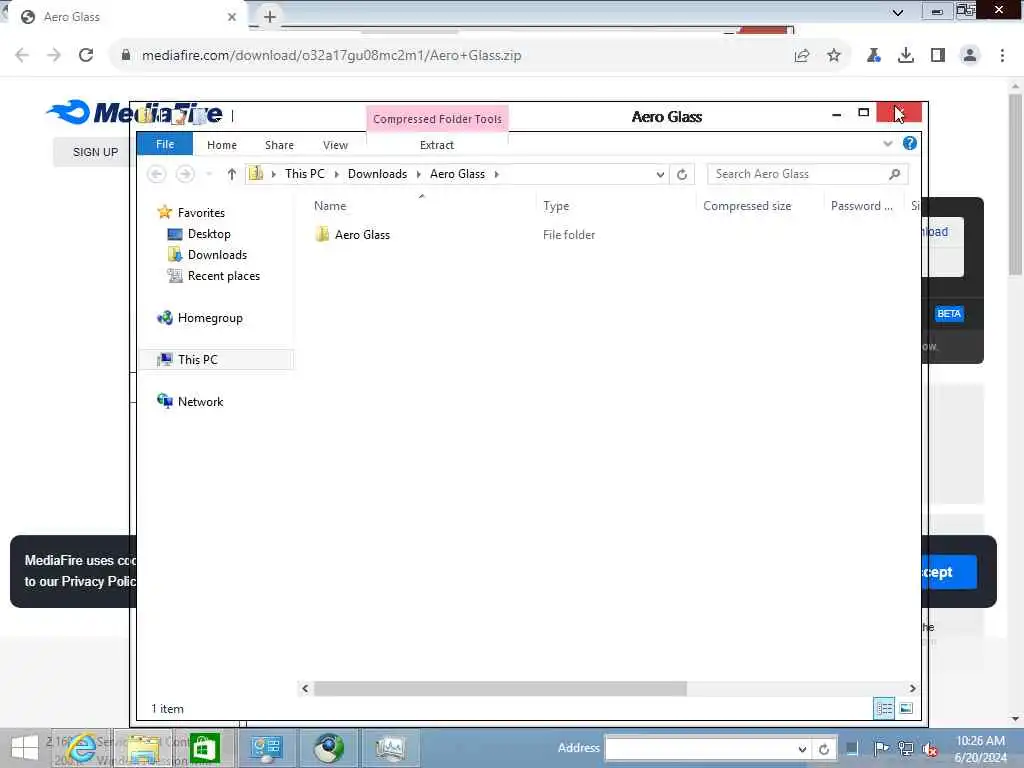Go up one folder level in Explorer

pyautogui.click(x=231, y=174)
